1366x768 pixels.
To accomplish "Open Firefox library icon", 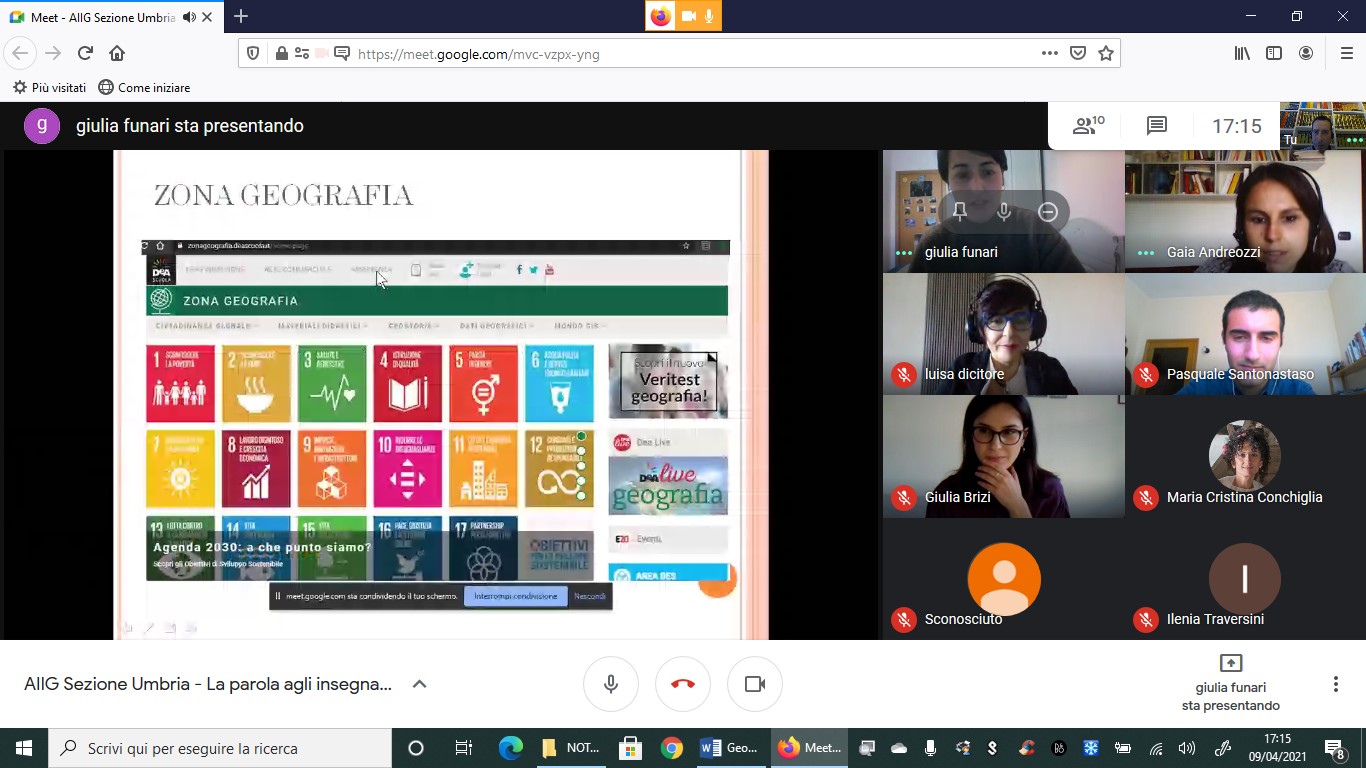I will coord(1242,54).
